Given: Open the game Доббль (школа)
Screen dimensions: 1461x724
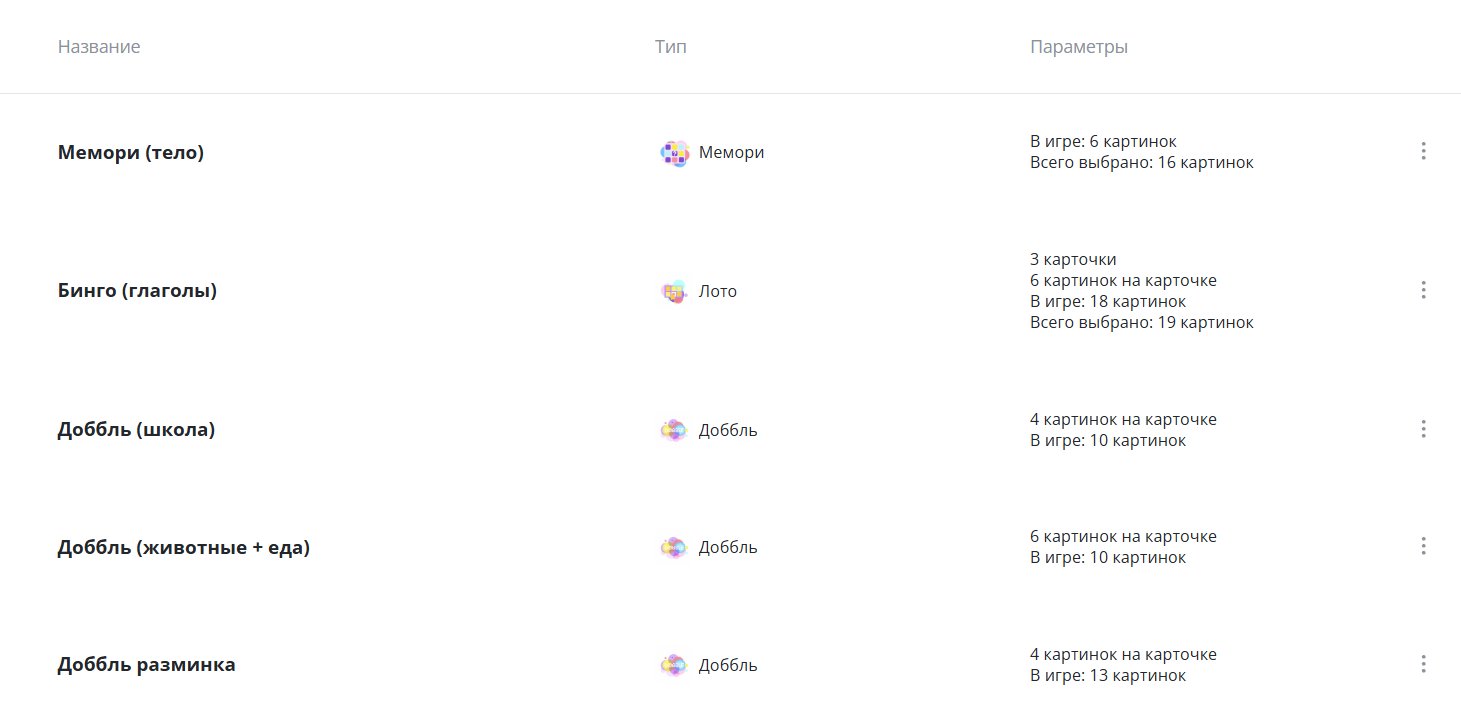Looking at the screenshot, I should coord(137,430).
